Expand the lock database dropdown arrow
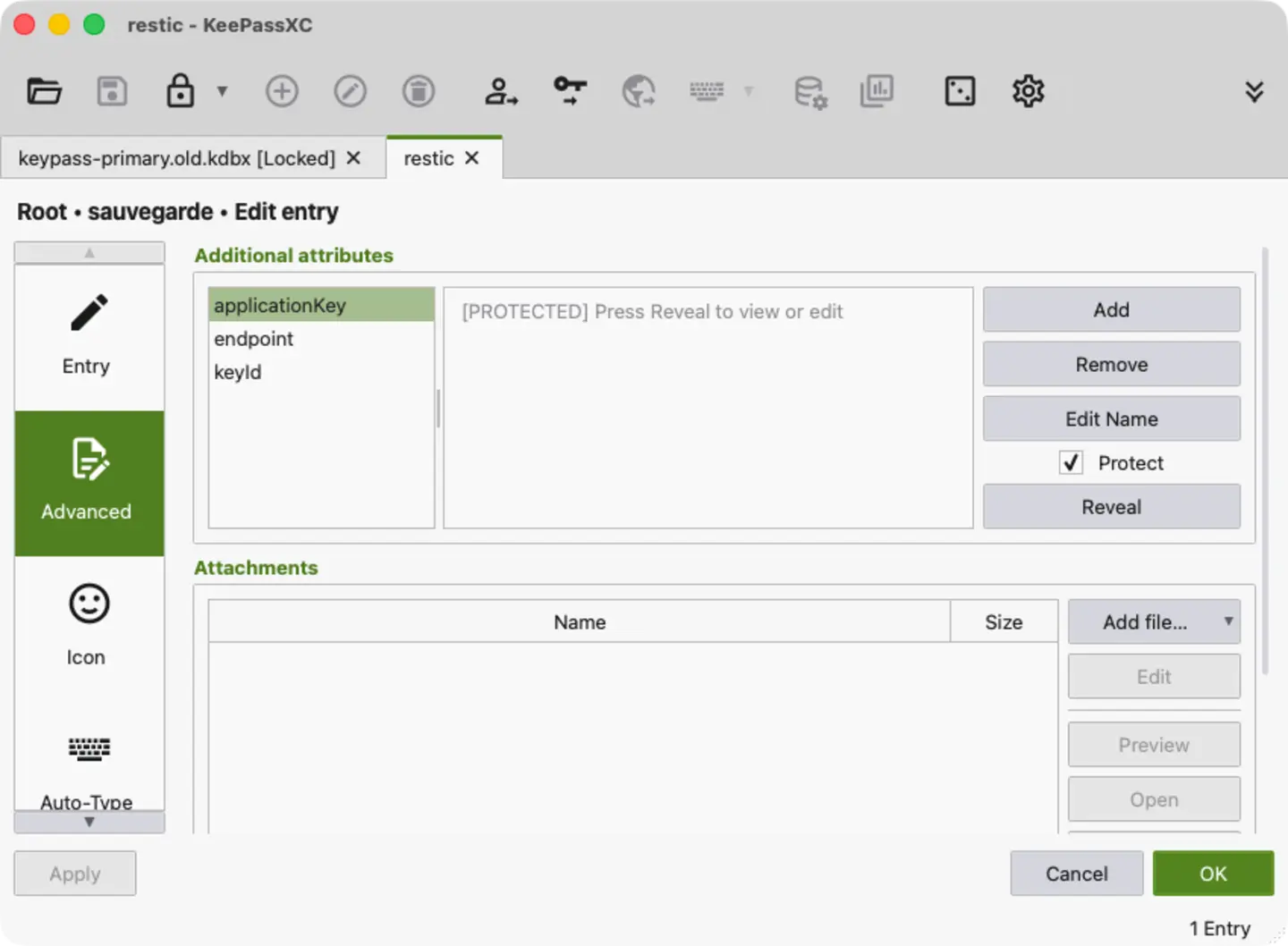Image resolution: width=1288 pixels, height=946 pixels. (222, 90)
